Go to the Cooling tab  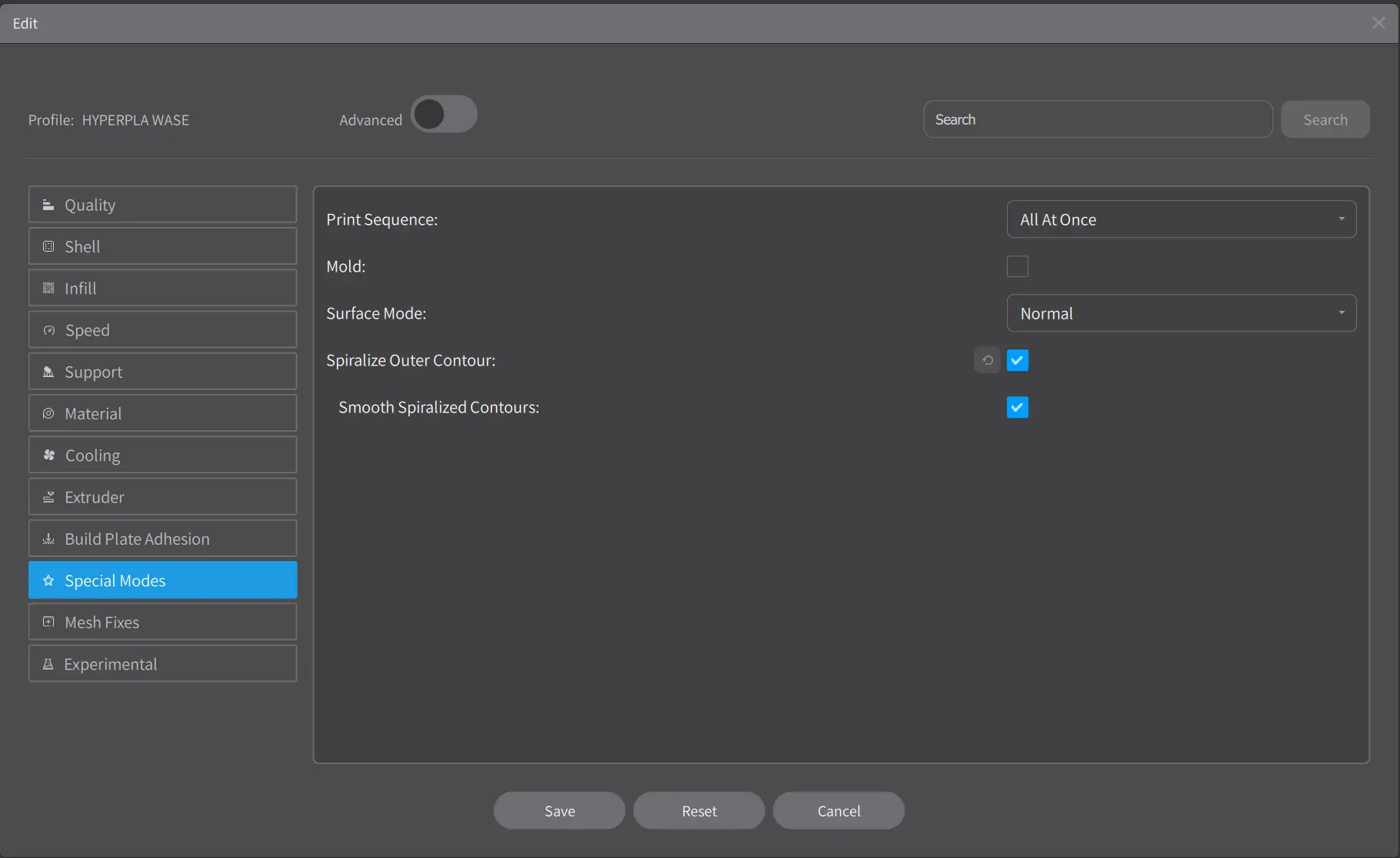tap(162, 455)
